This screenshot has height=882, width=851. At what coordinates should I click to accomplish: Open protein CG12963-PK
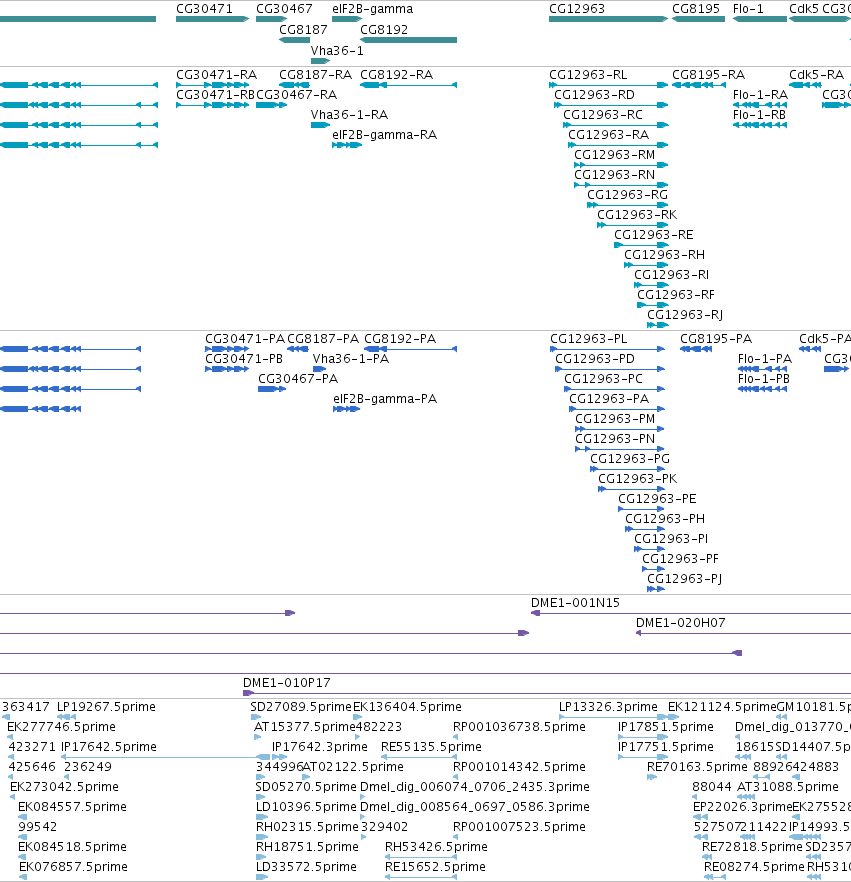pos(637,479)
